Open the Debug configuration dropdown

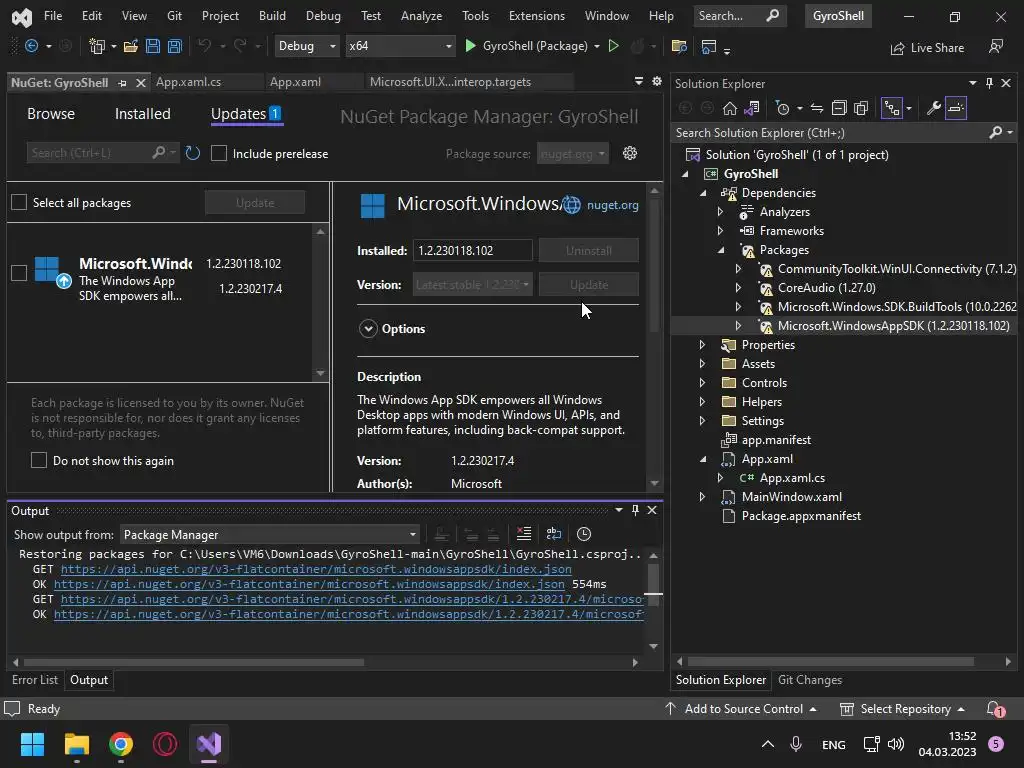[x=307, y=46]
